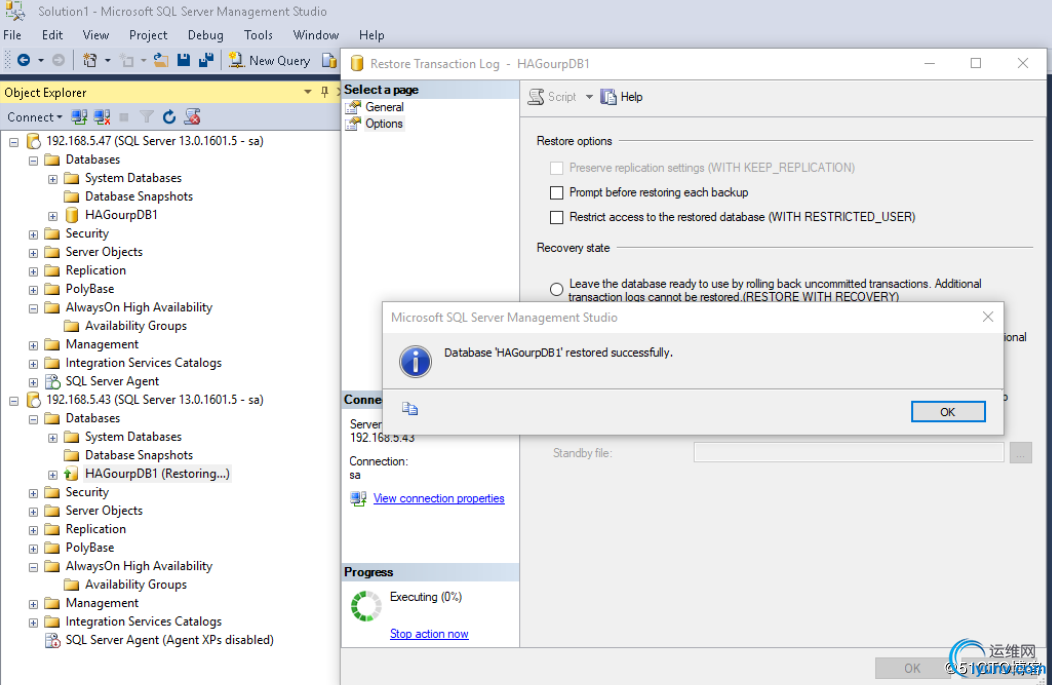
Task: Click the disabled SQL Server Agent icon
Action: (x=52, y=640)
